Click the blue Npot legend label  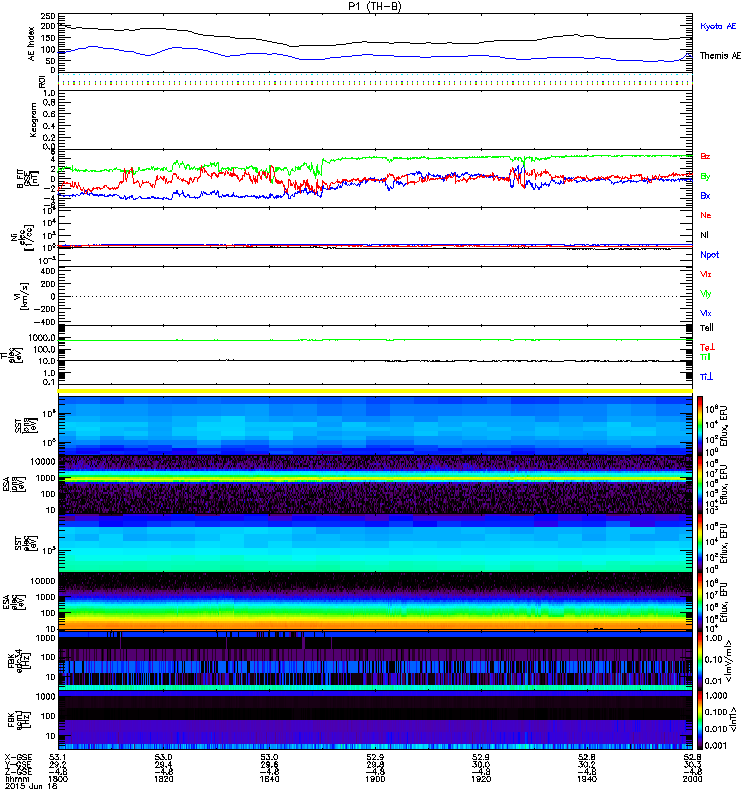[709, 254]
